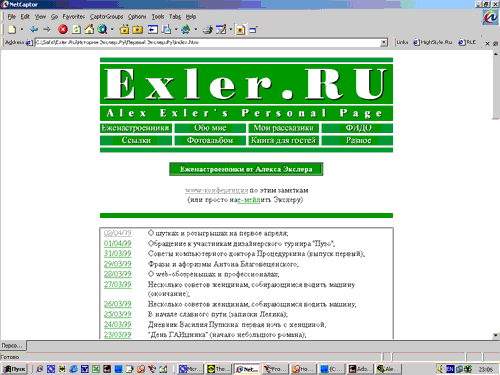Click the Пуск Start button

(x=15, y=369)
